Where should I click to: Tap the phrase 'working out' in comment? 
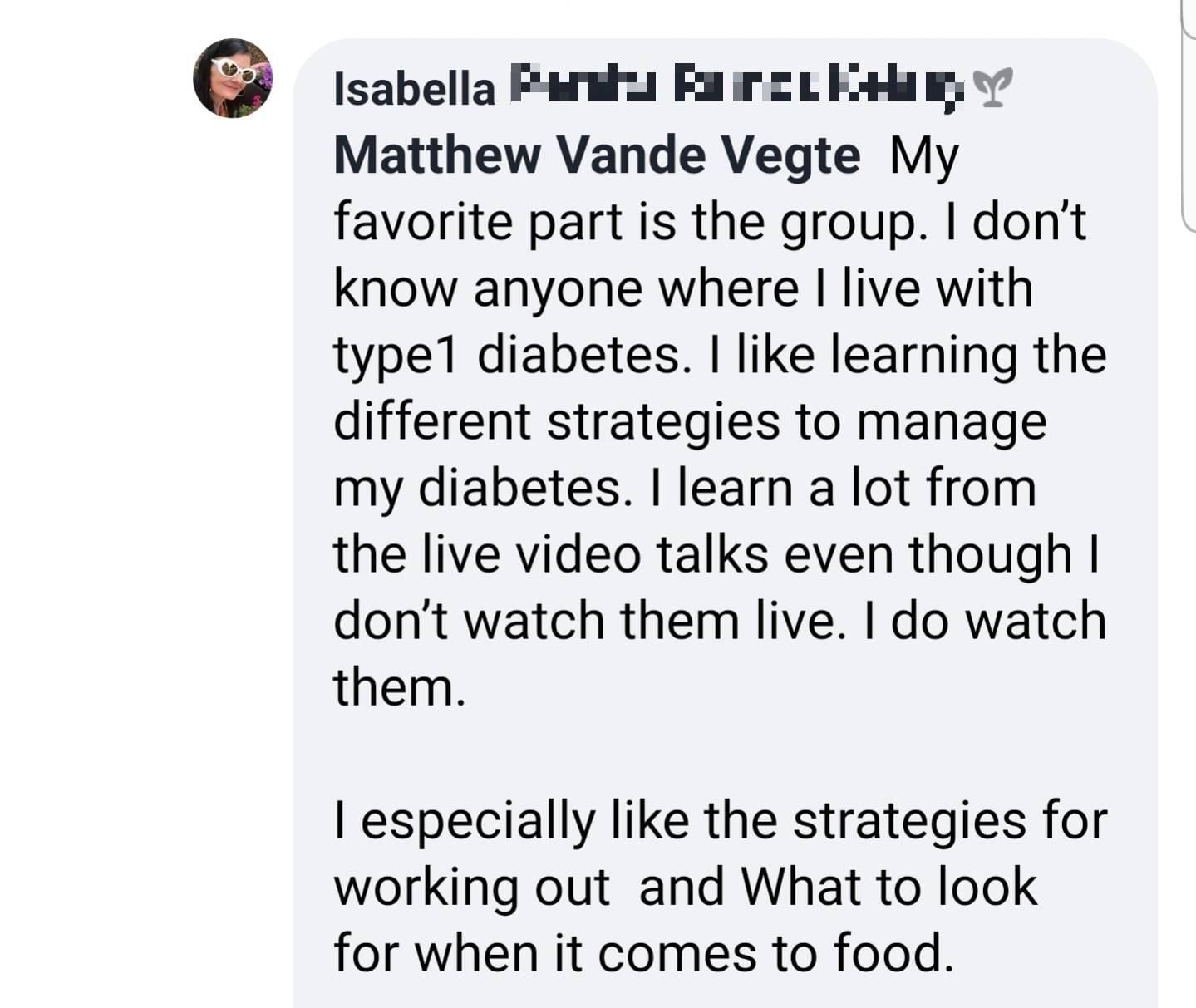click(472, 888)
